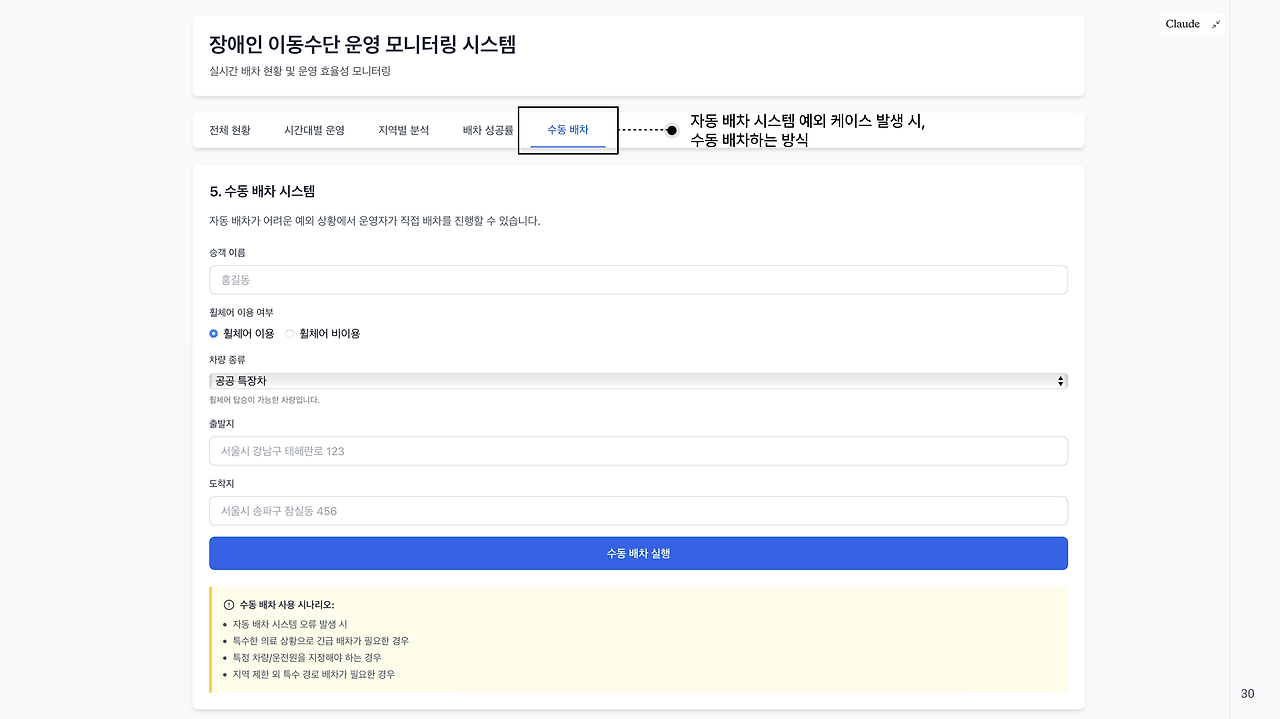Click the 도착지 address input field

[x=637, y=510]
